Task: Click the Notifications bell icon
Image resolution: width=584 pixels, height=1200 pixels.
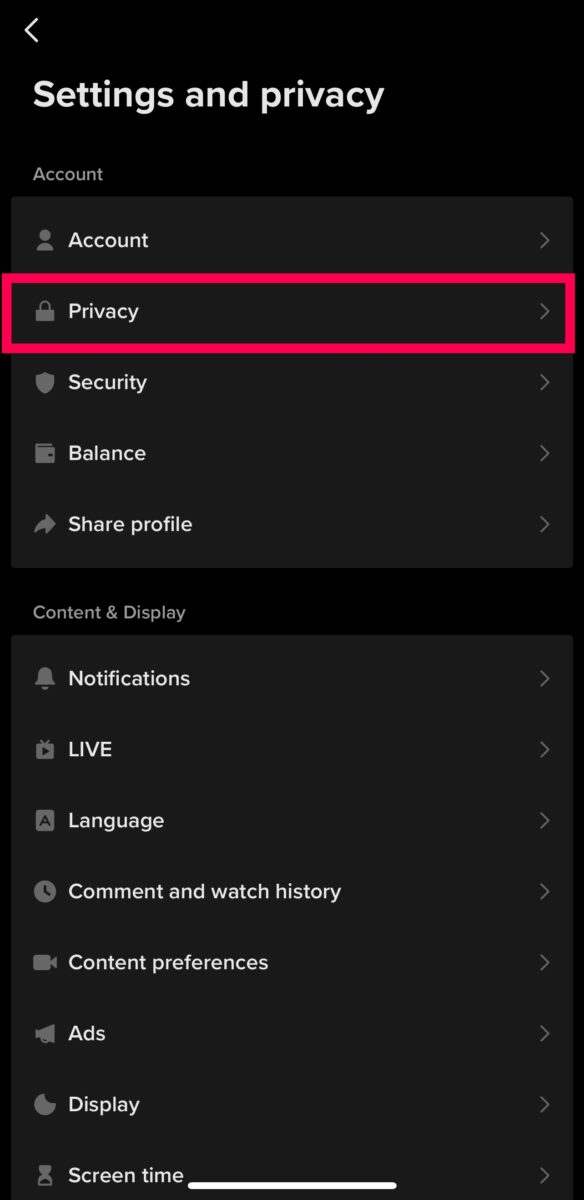Action: 44,678
